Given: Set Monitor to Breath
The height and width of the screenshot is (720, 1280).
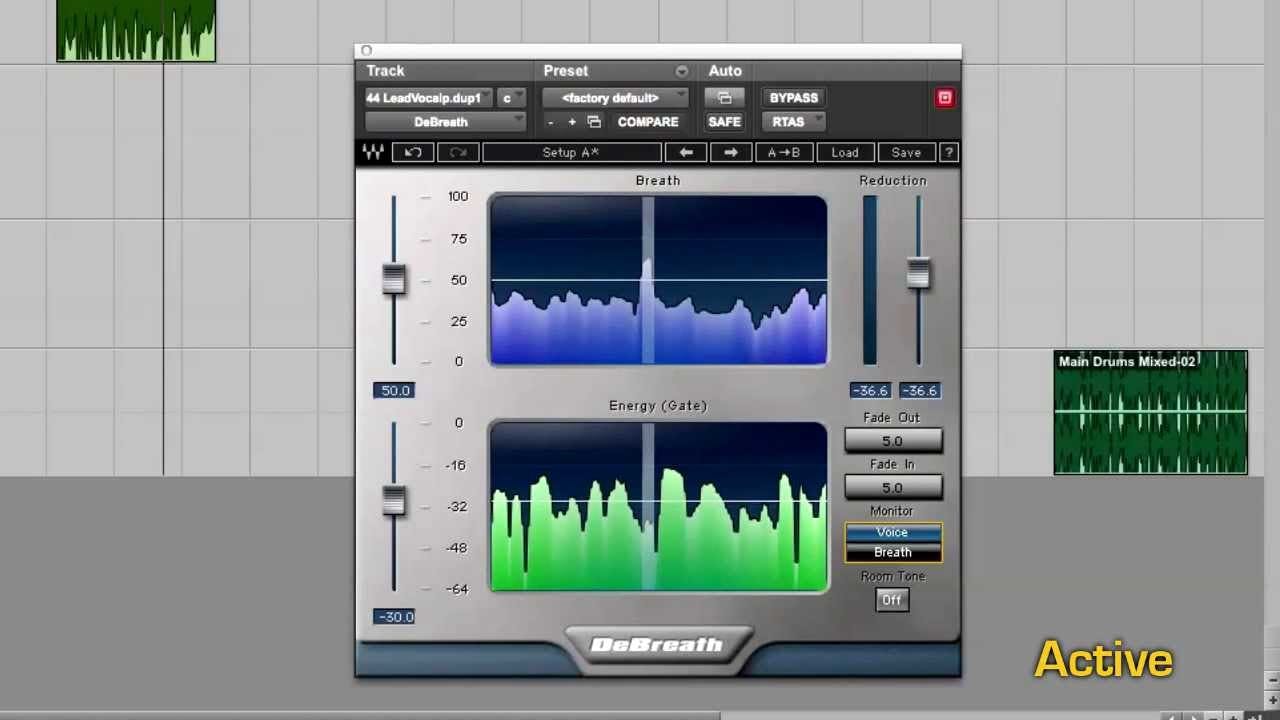Looking at the screenshot, I should 892,552.
